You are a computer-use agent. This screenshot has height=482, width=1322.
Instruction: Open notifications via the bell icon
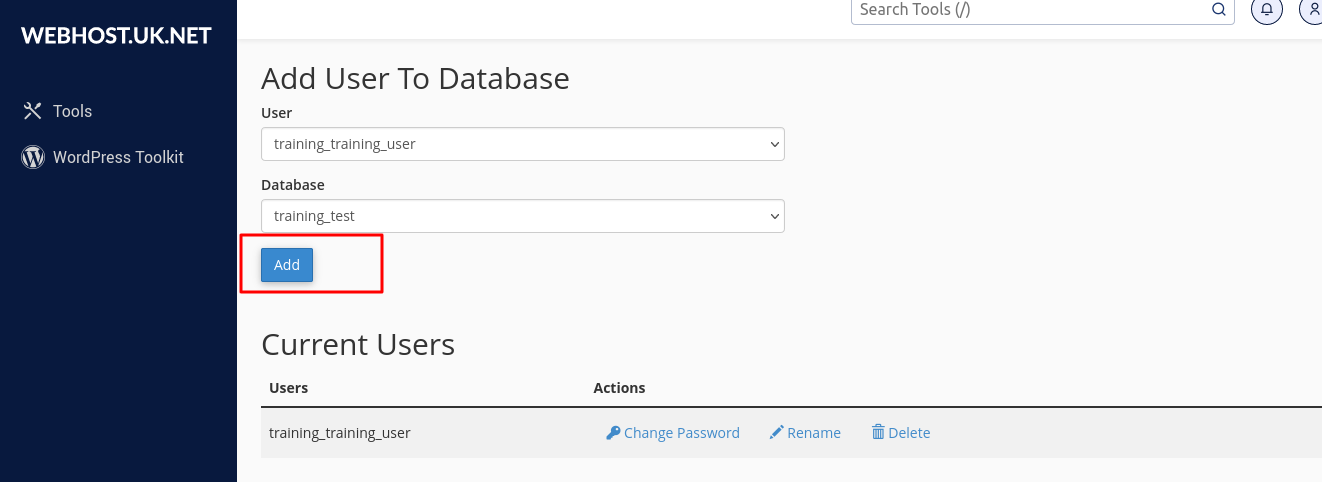(1267, 10)
